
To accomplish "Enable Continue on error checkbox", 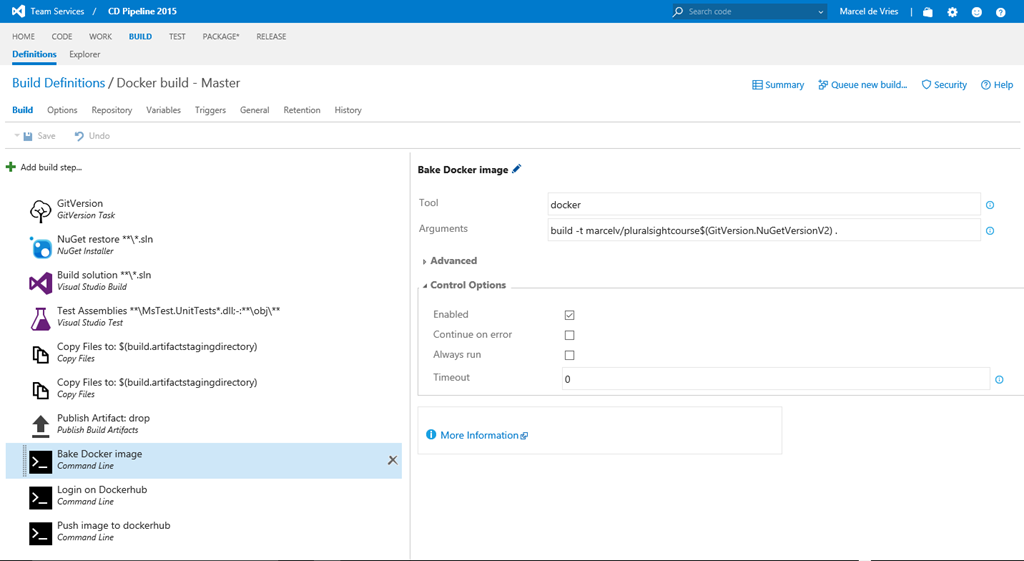I will 569,335.
